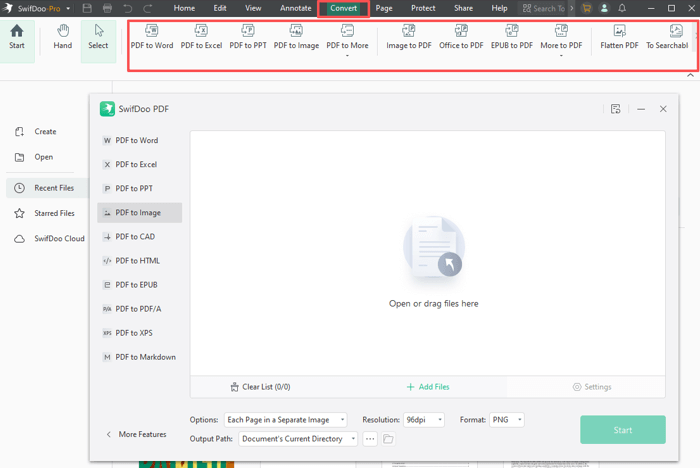Select PDF to Word in converter list
This screenshot has width=700, height=468.
point(140,140)
